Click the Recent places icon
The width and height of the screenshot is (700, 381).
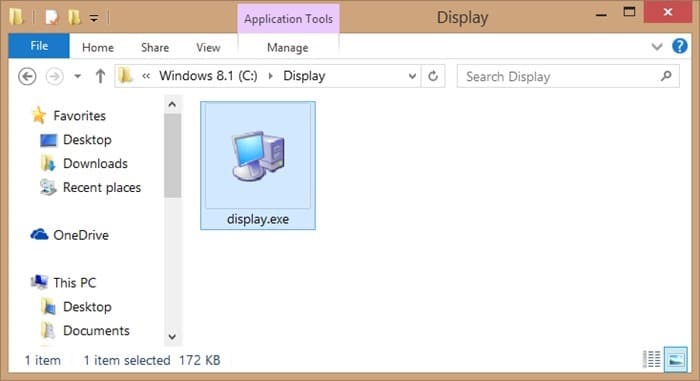48,187
